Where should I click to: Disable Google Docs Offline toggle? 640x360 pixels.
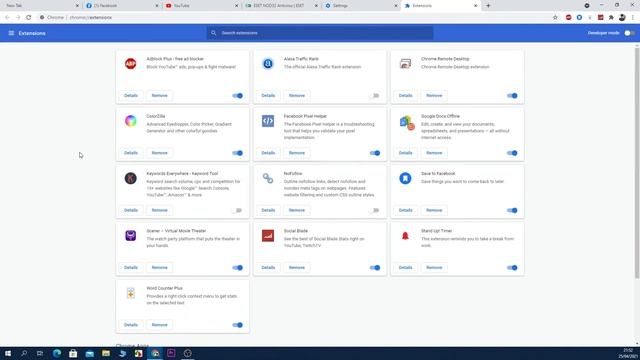pyautogui.click(x=512, y=153)
